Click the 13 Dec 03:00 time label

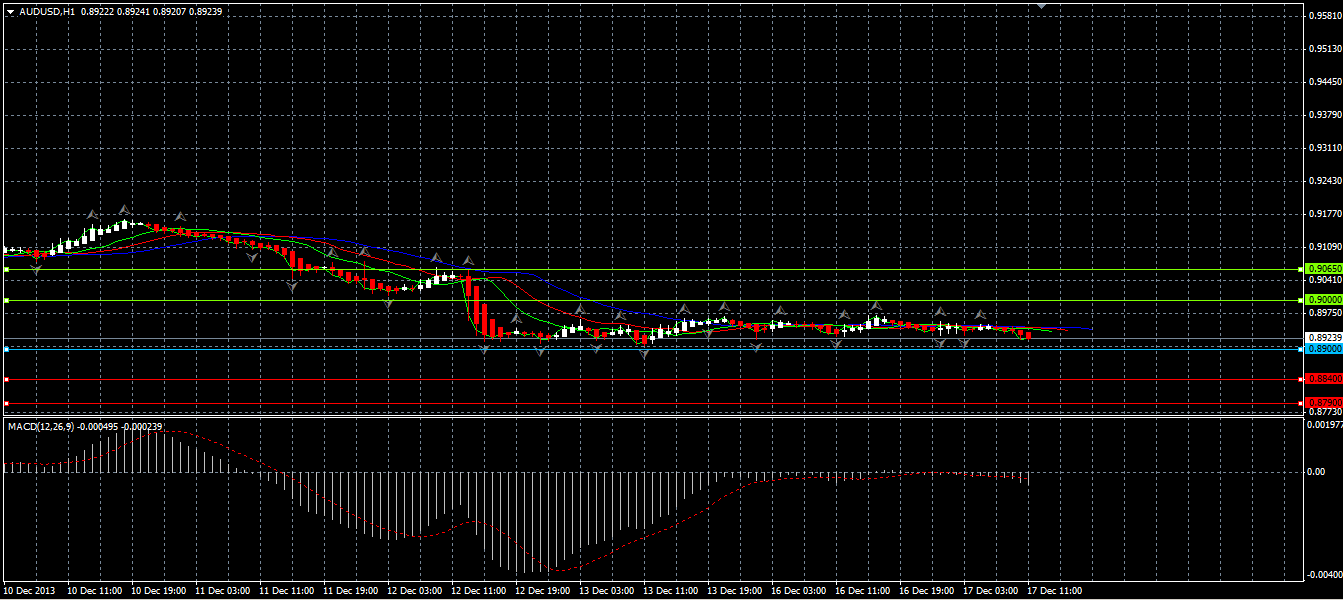(607, 591)
